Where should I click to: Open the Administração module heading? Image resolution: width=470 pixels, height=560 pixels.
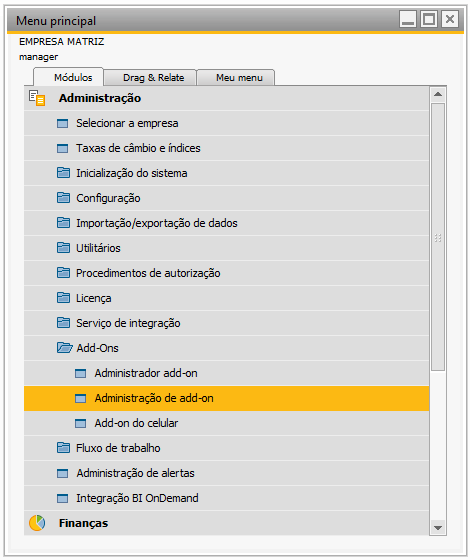click(x=100, y=98)
